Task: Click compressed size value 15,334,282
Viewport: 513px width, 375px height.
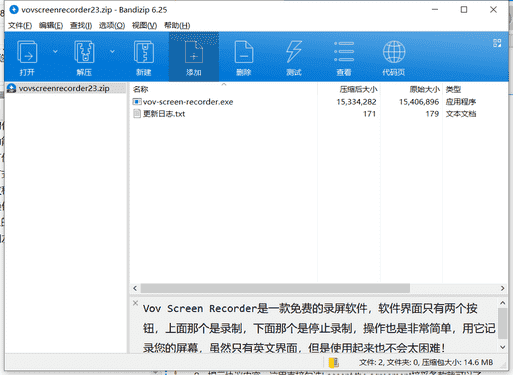Action: (356, 102)
